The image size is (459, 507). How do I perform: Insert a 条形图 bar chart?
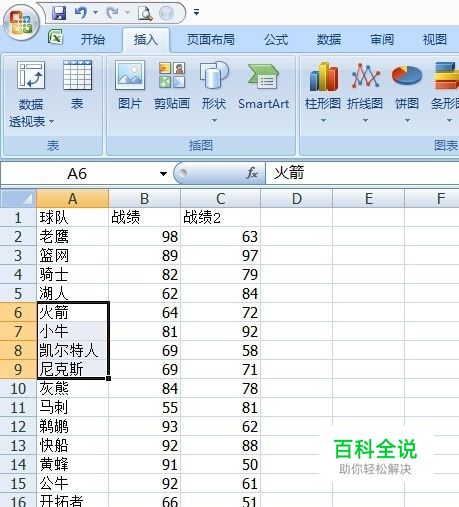point(446,85)
